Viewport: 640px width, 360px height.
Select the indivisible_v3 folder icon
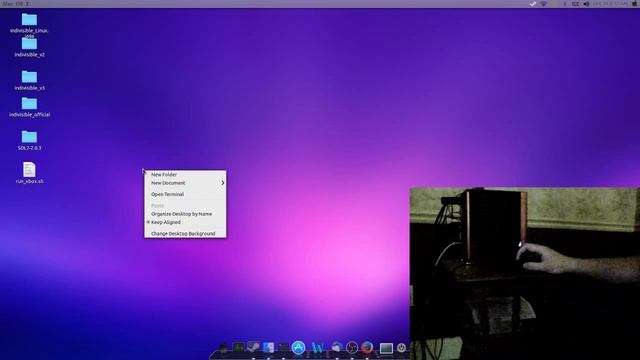click(29, 77)
